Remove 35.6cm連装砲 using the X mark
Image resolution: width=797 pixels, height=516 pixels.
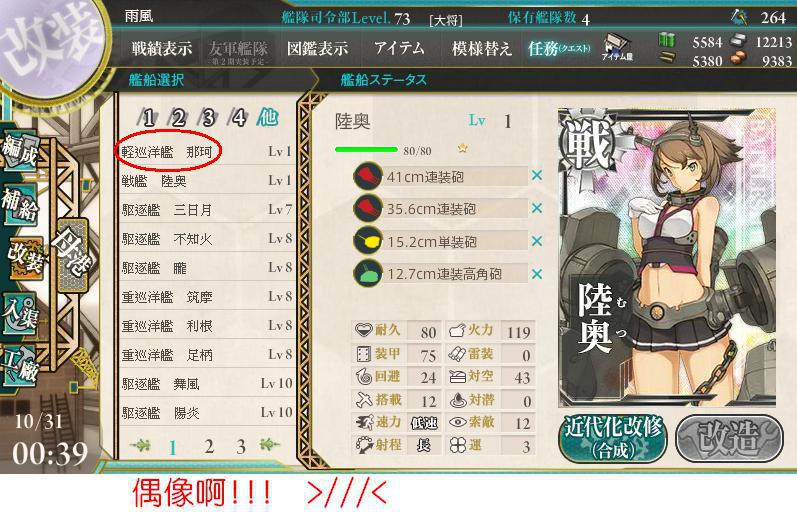[536, 208]
